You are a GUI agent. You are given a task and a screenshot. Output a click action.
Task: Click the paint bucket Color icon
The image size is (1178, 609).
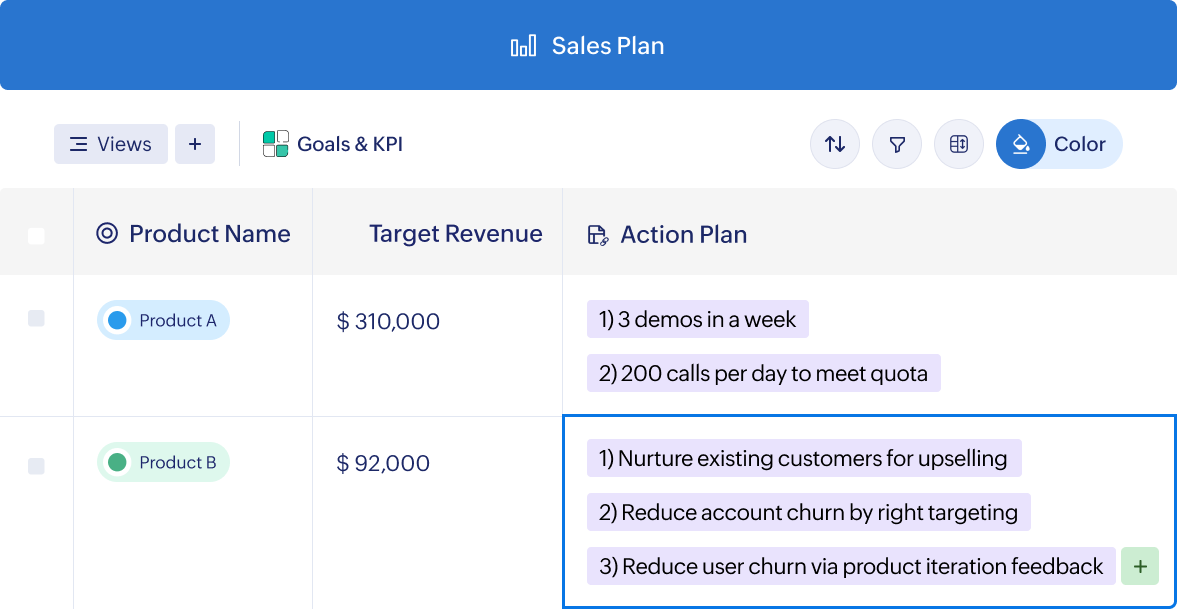(x=1021, y=145)
